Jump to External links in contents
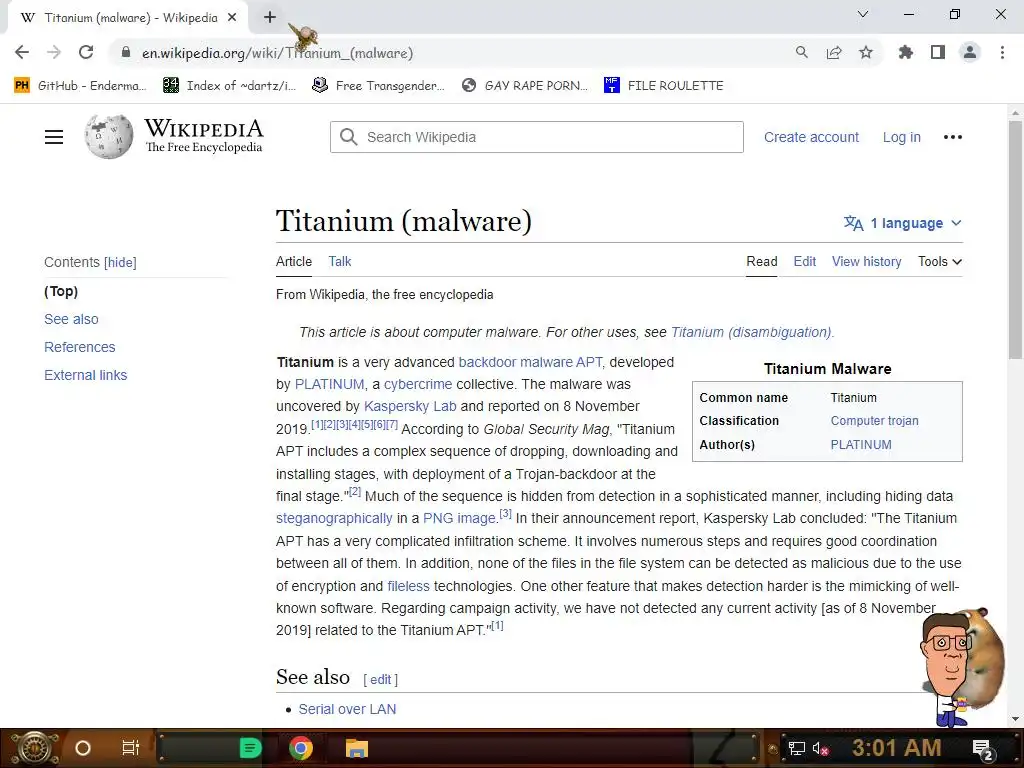Image resolution: width=1024 pixels, height=768 pixels. (86, 376)
